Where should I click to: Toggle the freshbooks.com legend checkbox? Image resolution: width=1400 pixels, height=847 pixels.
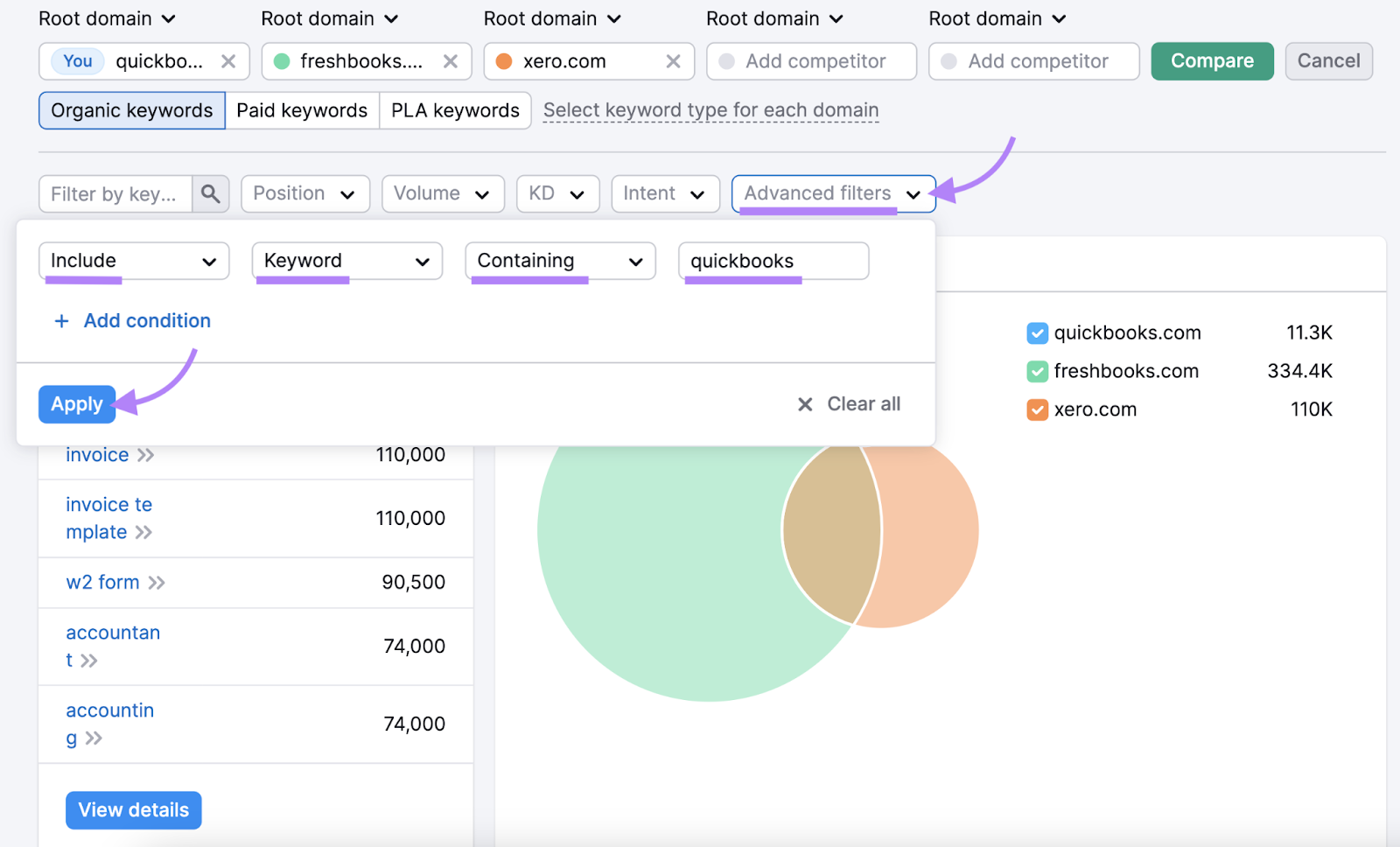[1037, 372]
